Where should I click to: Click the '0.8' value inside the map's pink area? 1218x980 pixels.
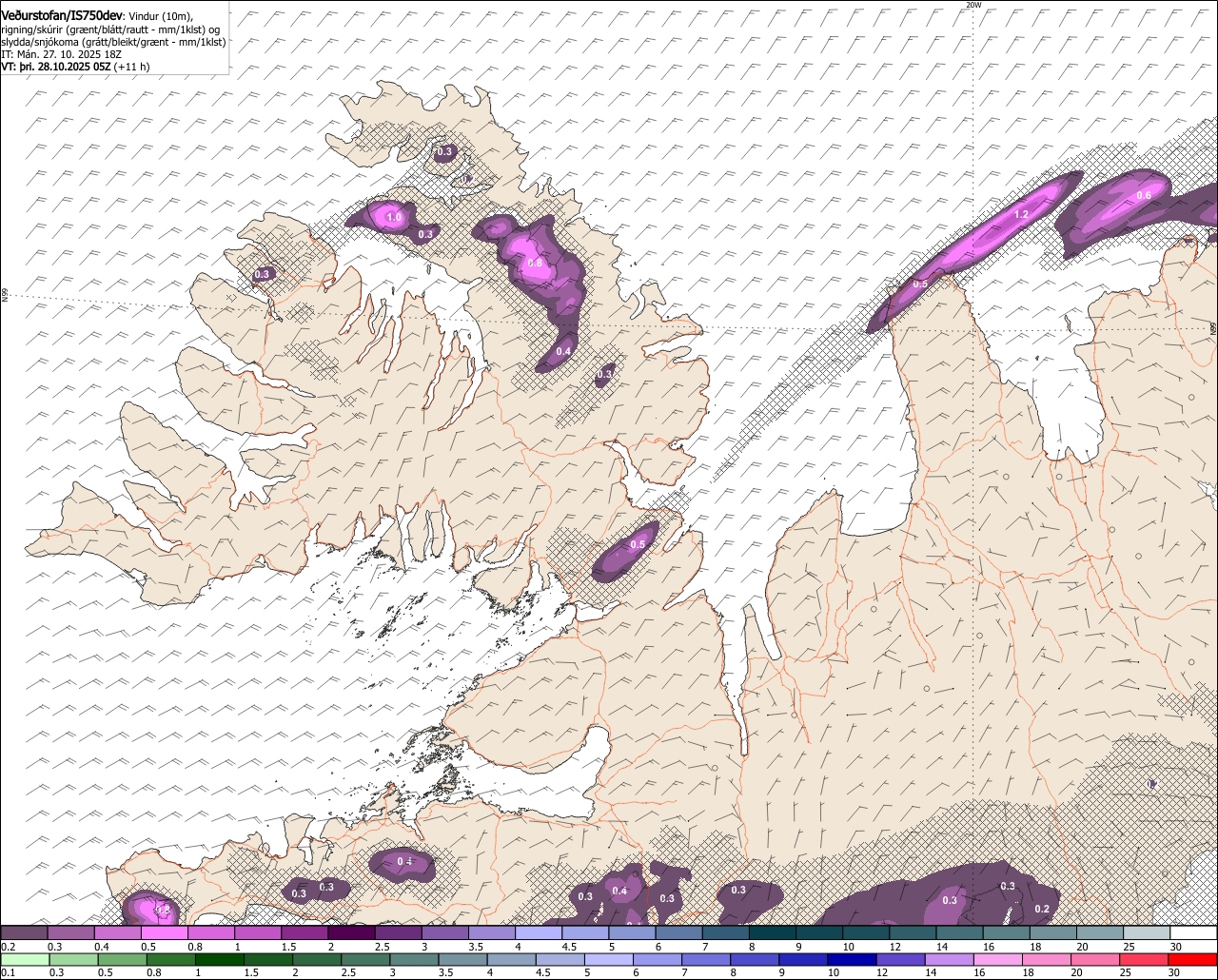click(534, 263)
